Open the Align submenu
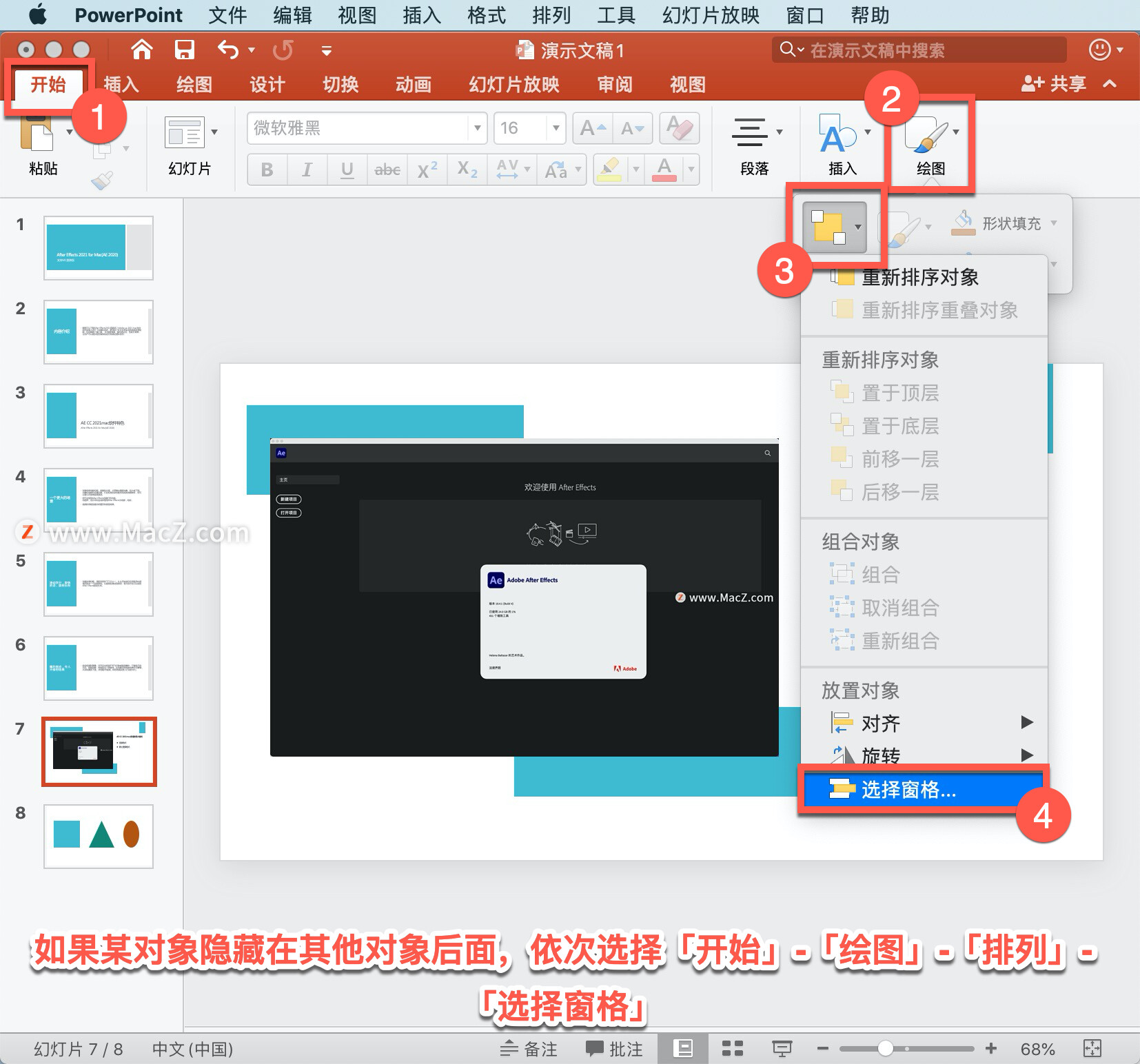 click(925, 723)
